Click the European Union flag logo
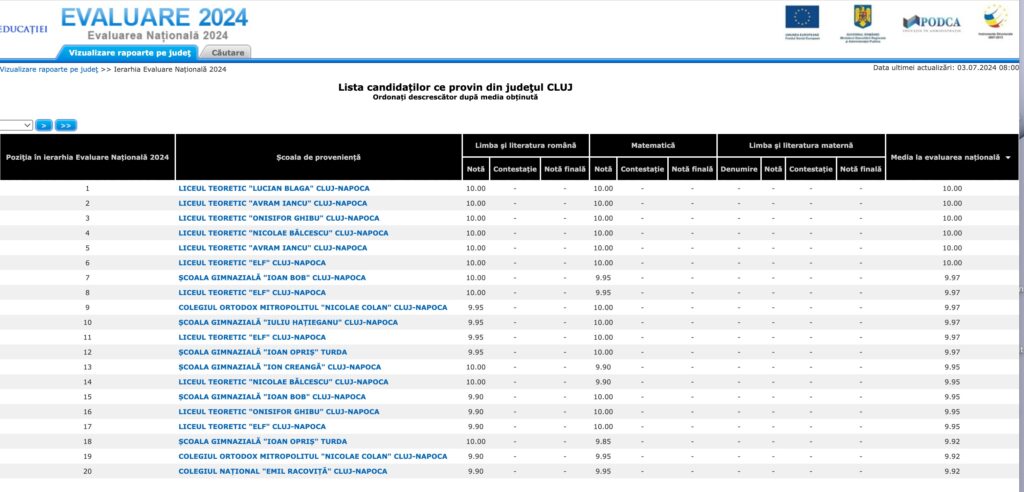The image size is (1024, 492). tap(802, 18)
